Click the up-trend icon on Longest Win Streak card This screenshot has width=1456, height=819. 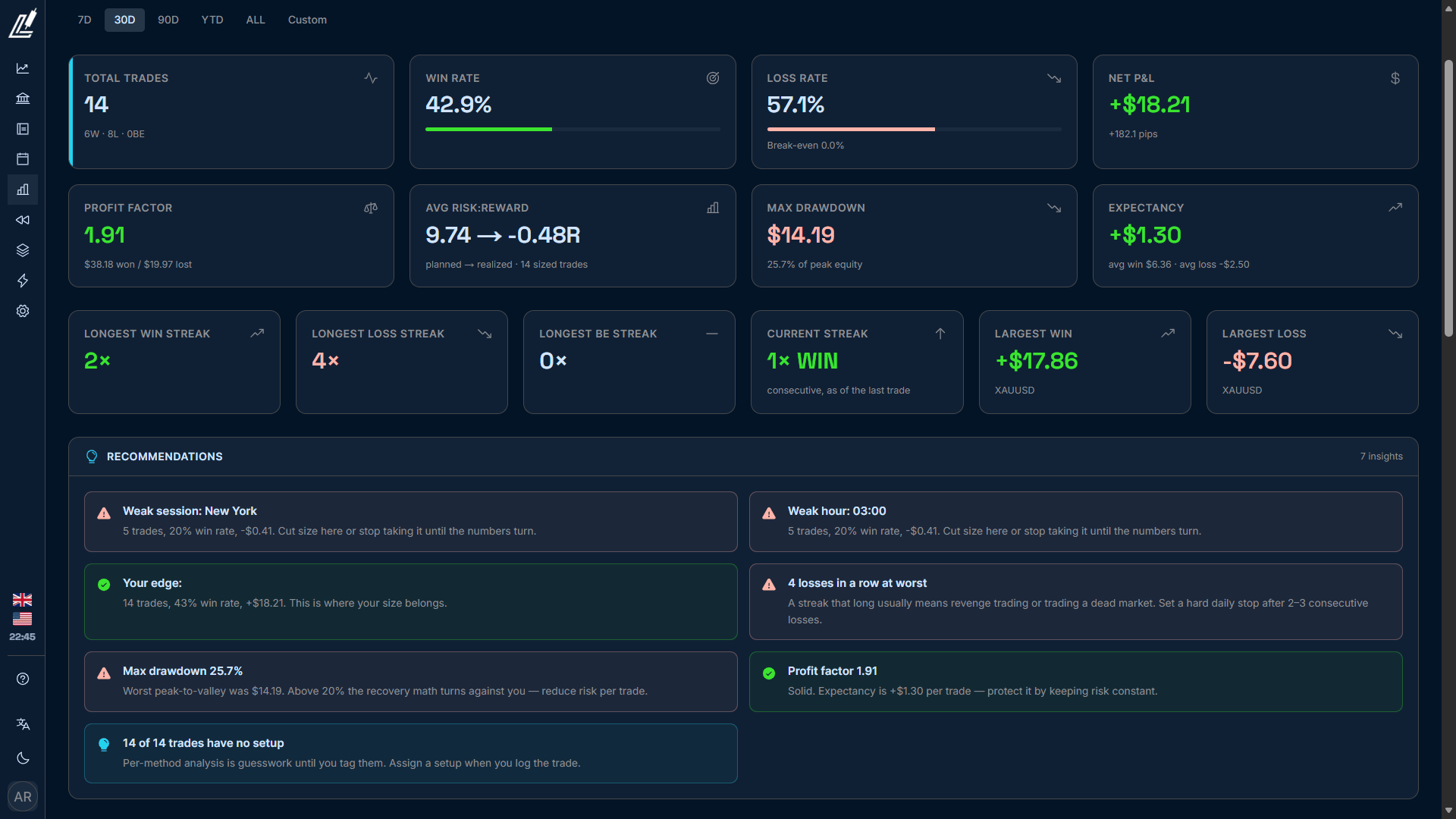coord(257,334)
